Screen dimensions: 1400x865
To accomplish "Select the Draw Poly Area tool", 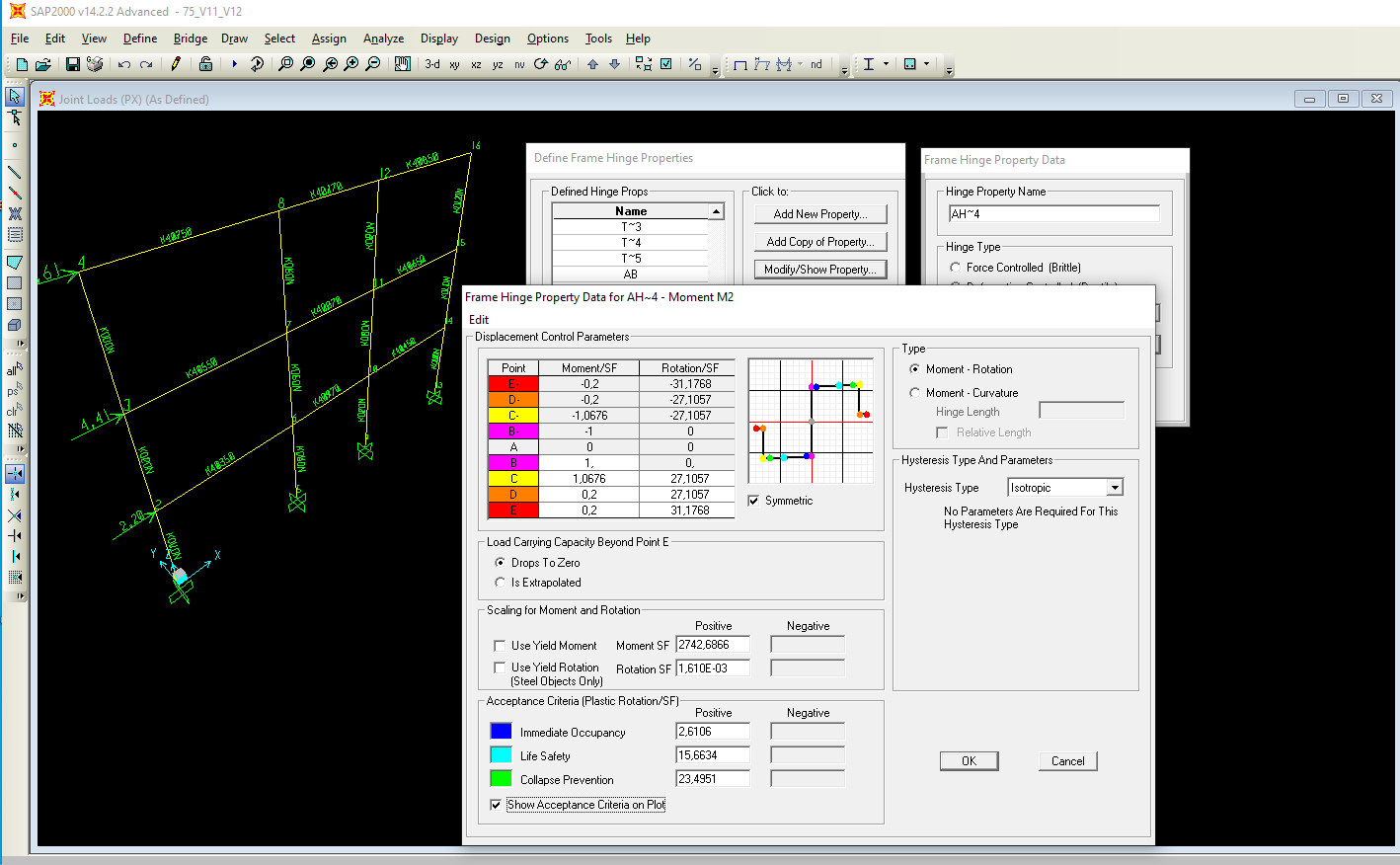I will coord(15,263).
